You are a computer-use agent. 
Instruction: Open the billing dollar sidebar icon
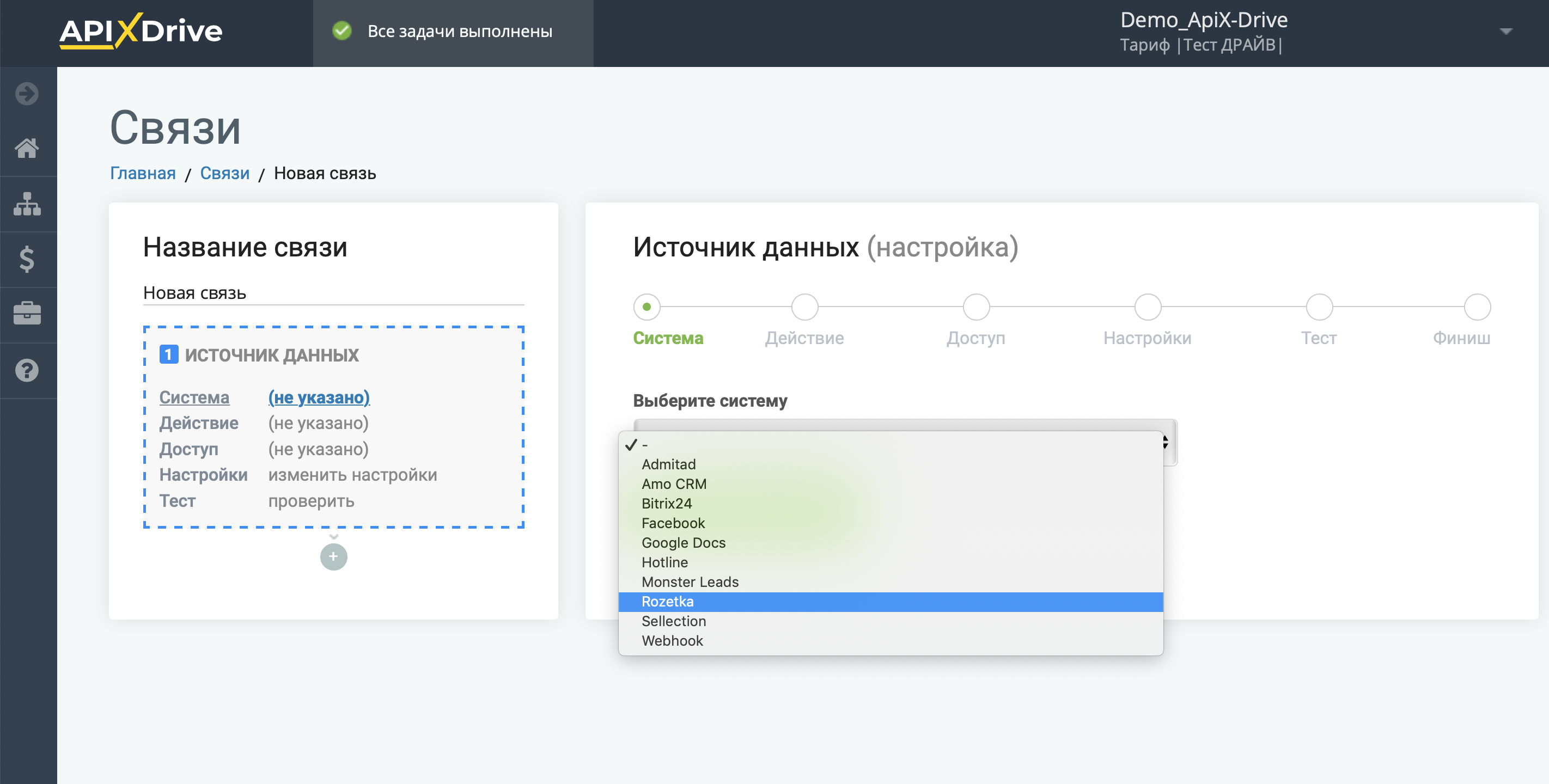click(27, 259)
